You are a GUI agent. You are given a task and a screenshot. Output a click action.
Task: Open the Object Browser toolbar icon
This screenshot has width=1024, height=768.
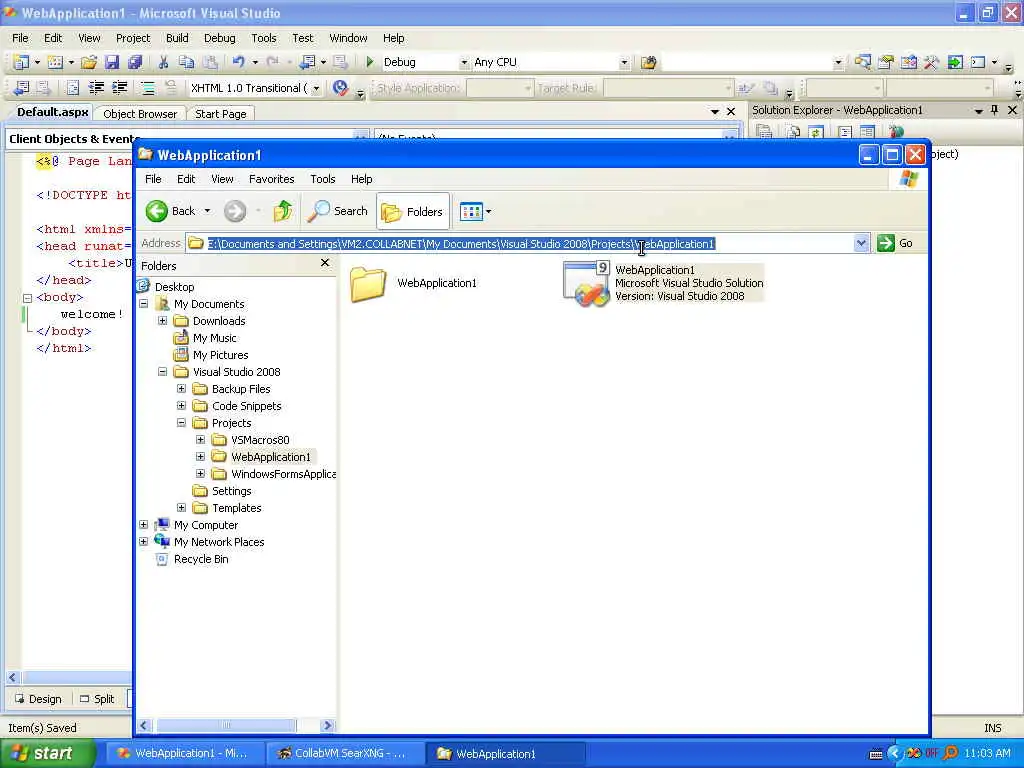point(908,62)
